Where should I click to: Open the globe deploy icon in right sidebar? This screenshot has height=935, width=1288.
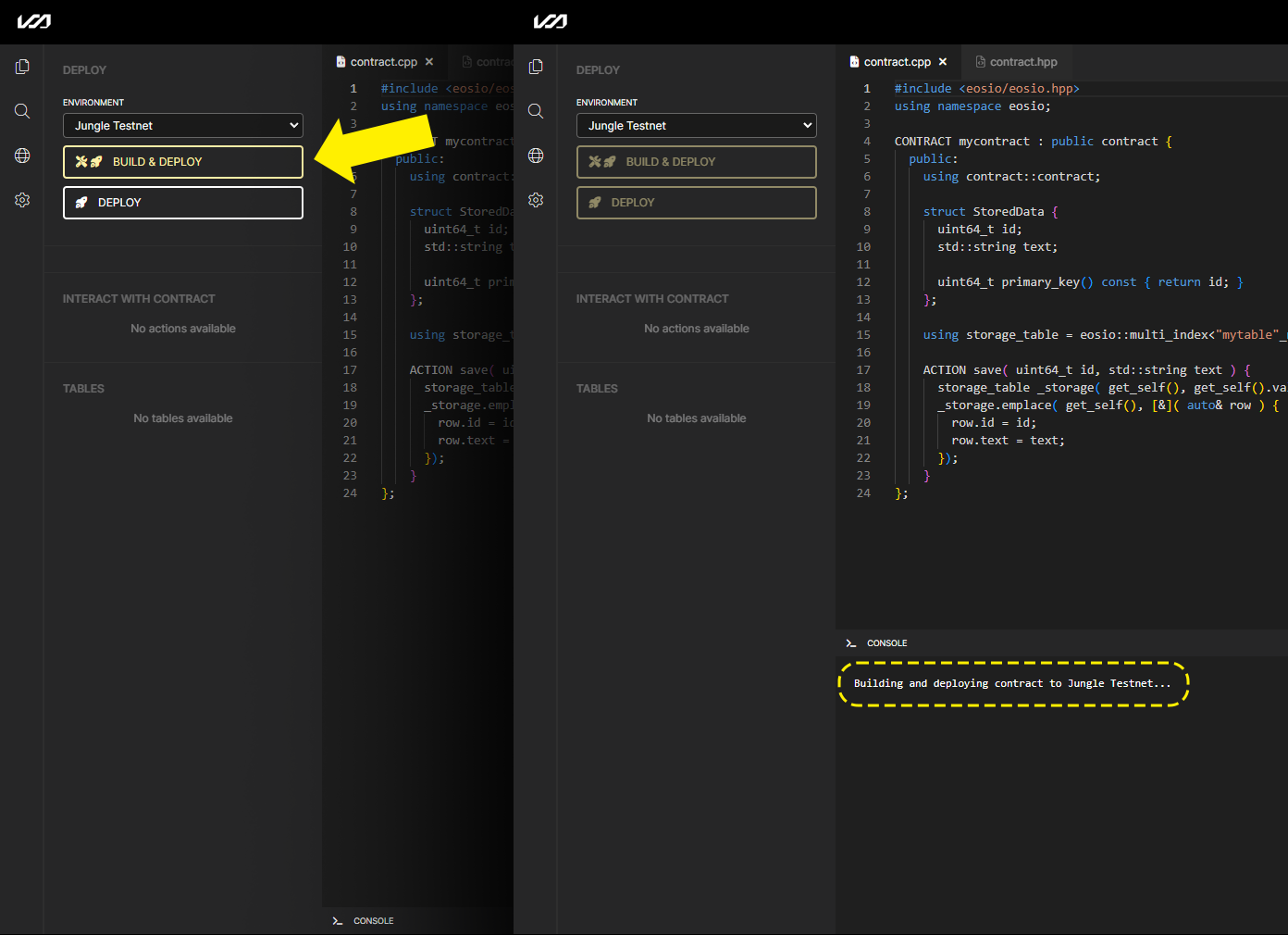click(536, 156)
